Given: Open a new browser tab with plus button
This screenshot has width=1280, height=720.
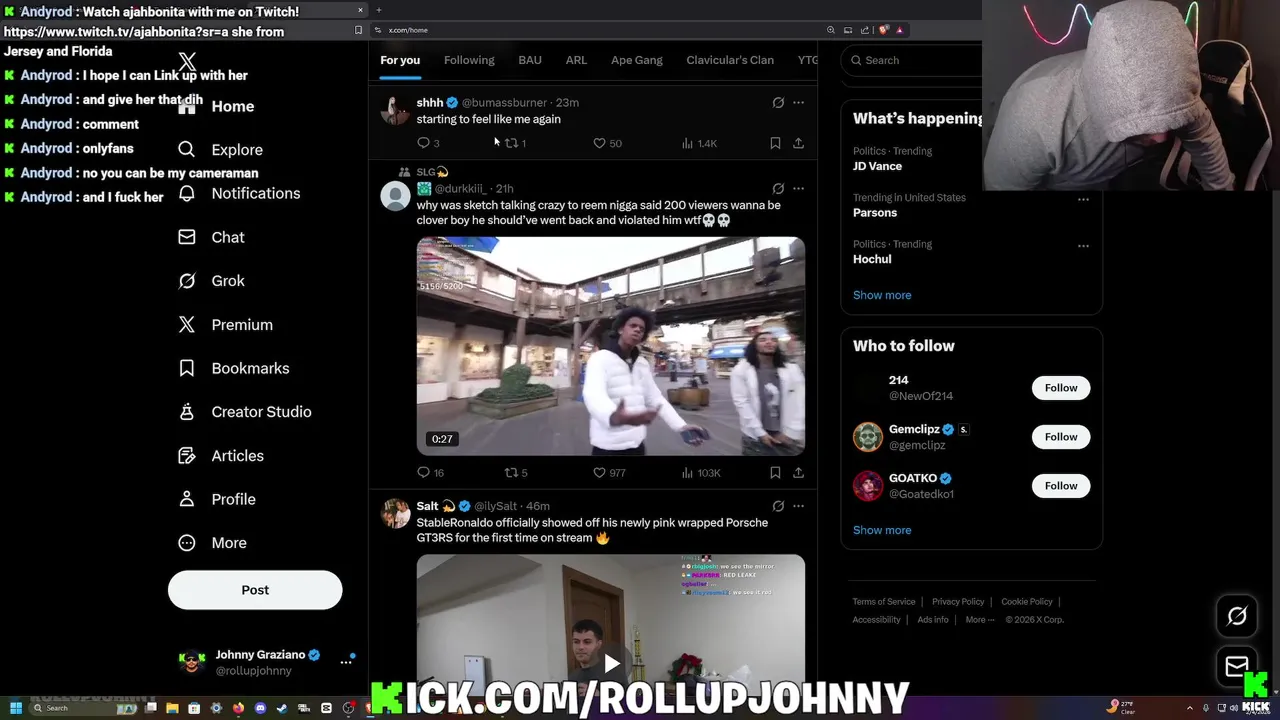Looking at the screenshot, I should click(x=379, y=10).
